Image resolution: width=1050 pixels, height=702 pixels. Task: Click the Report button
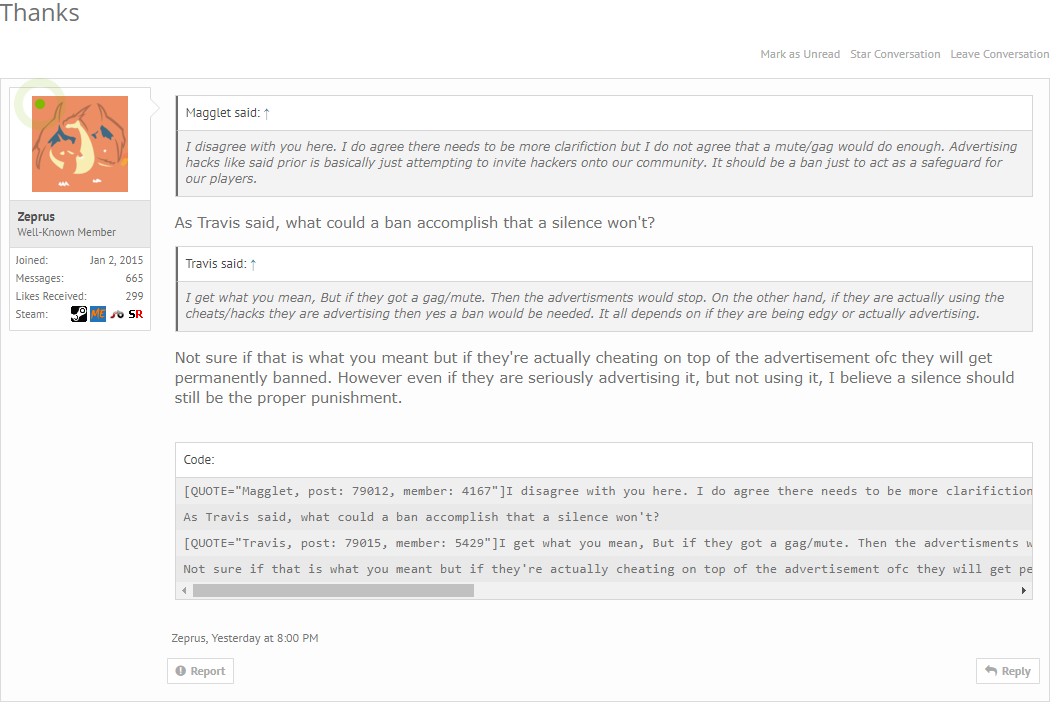pos(200,671)
